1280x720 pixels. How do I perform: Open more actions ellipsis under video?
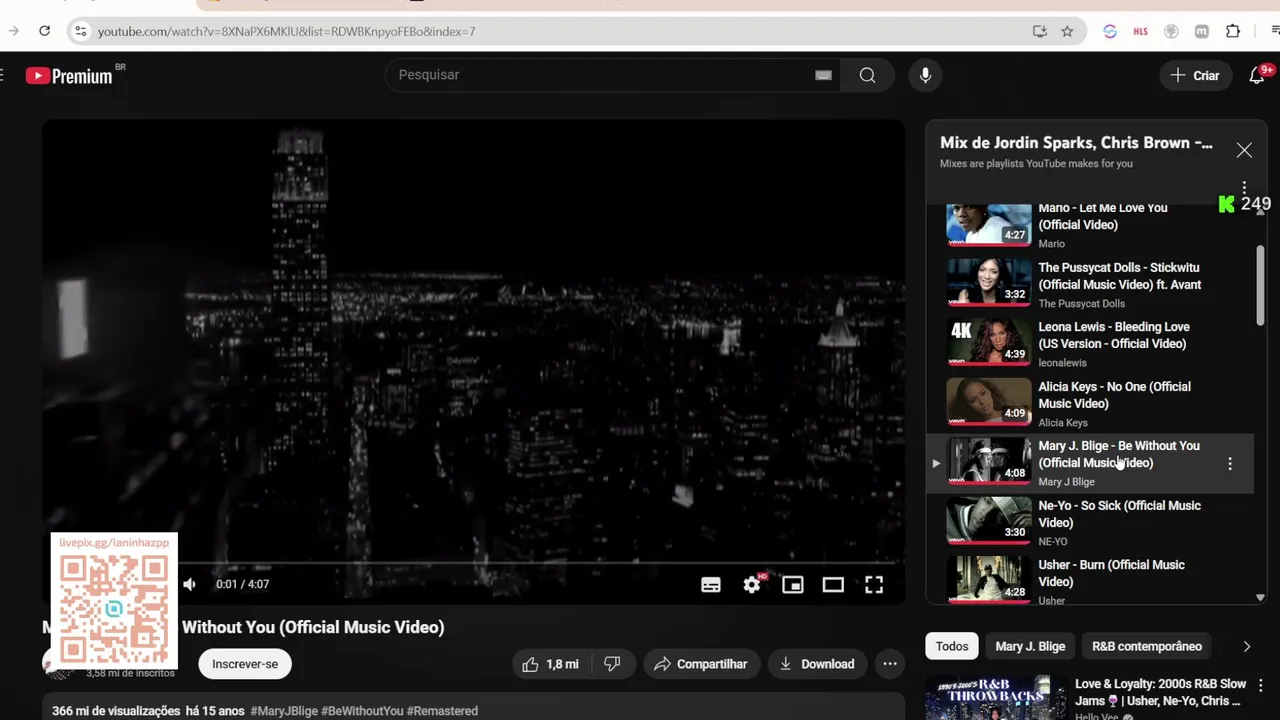tap(890, 664)
